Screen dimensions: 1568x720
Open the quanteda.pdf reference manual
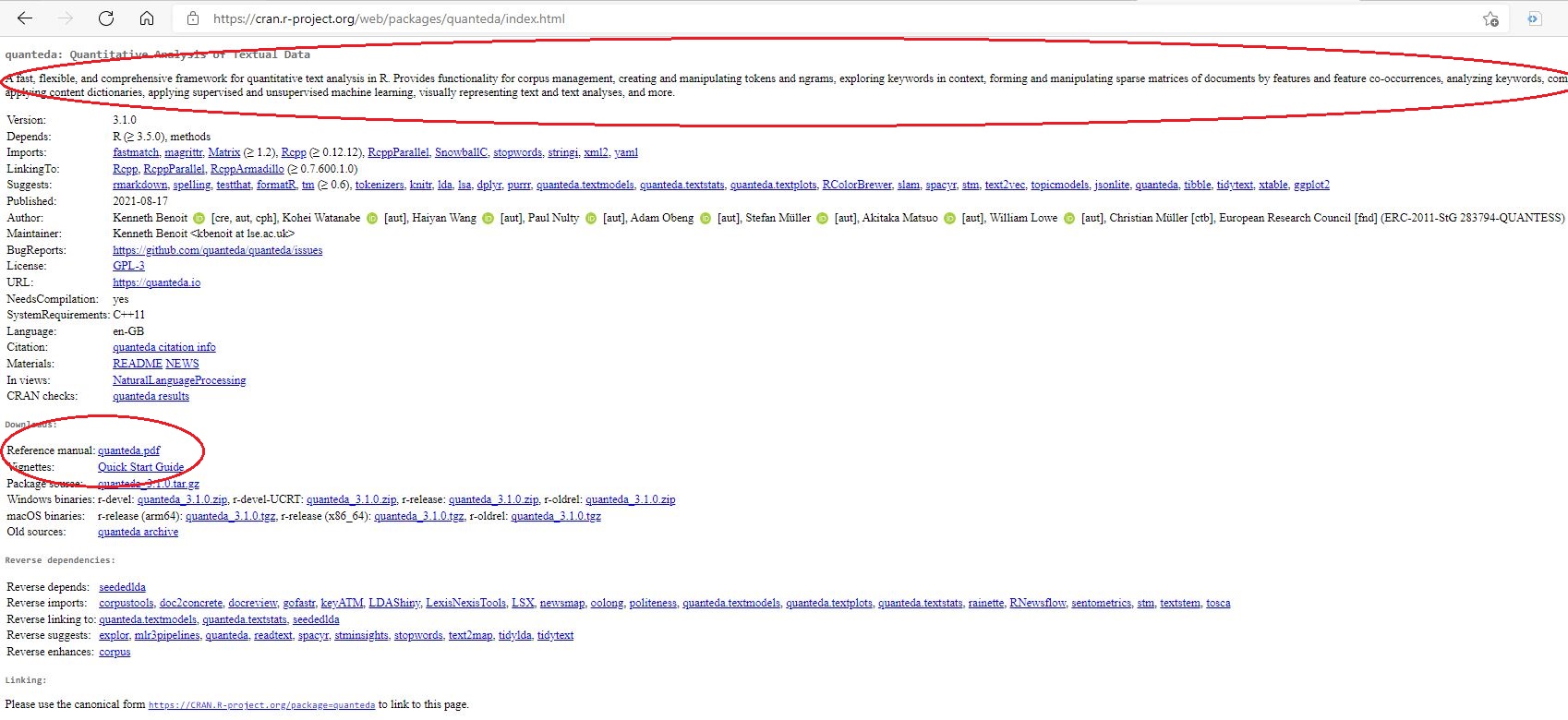128,450
